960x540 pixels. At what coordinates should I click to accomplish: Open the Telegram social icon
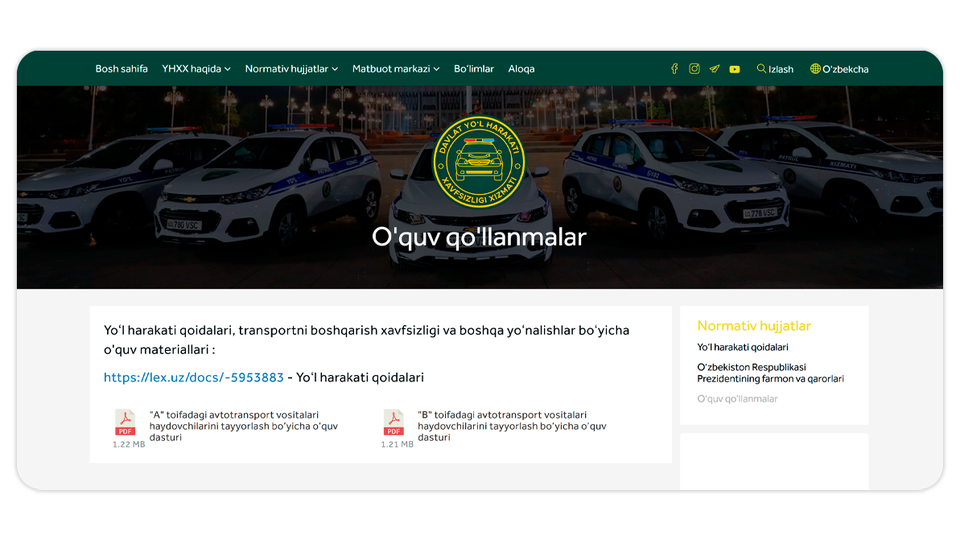click(x=714, y=69)
